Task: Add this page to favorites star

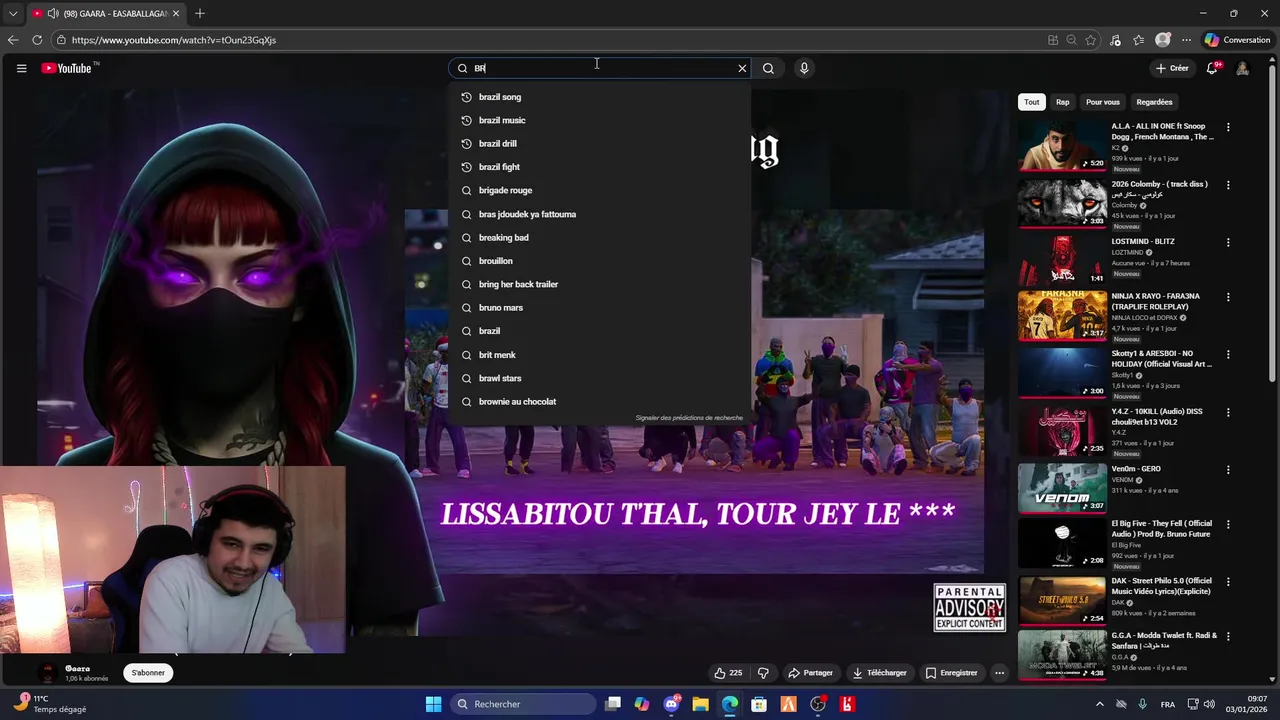Action: point(1091,40)
